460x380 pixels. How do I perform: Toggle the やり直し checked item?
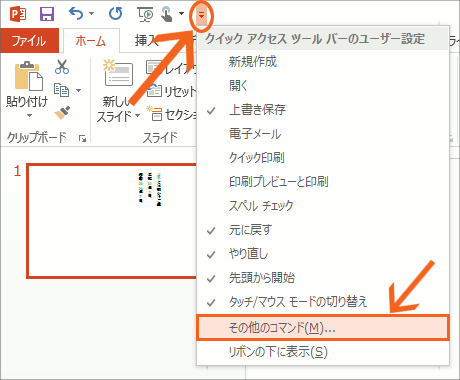pos(323,254)
